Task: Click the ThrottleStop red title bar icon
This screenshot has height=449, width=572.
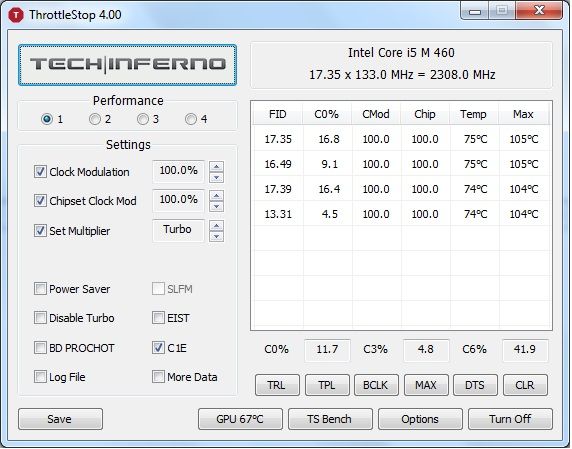Action: coord(16,15)
